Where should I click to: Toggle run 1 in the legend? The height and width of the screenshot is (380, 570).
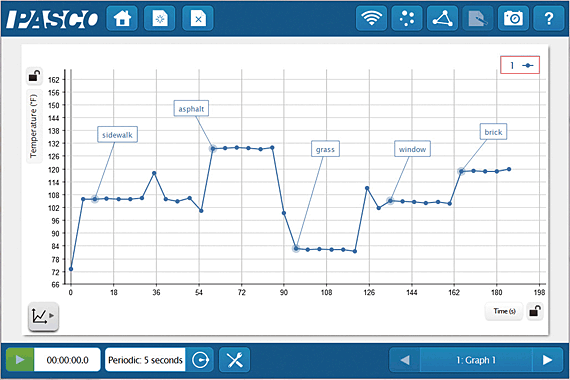tap(520, 65)
